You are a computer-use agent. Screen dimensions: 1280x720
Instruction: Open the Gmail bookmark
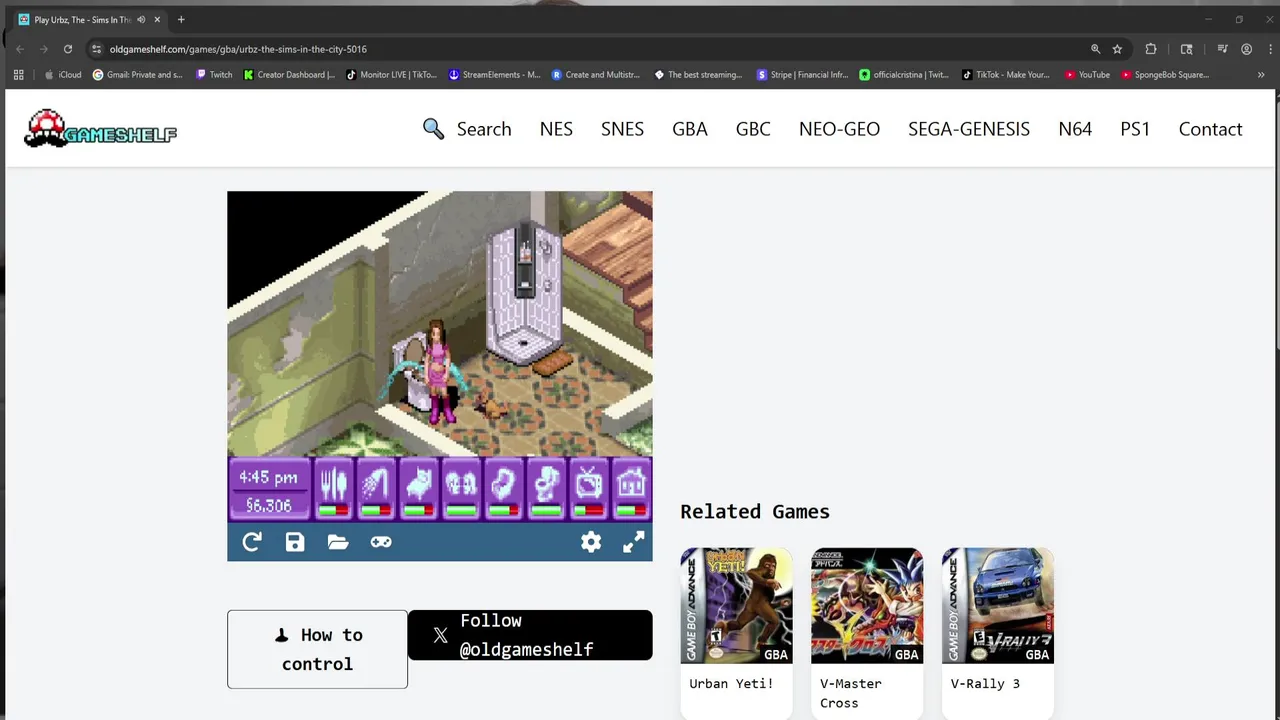[137, 75]
